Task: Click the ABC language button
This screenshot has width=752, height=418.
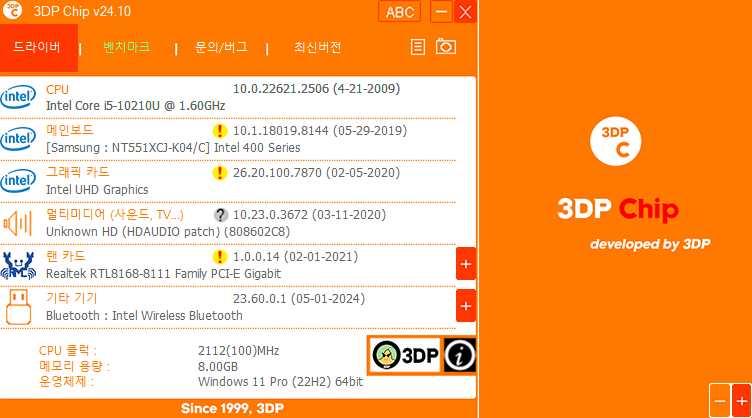Action: pyautogui.click(x=400, y=12)
